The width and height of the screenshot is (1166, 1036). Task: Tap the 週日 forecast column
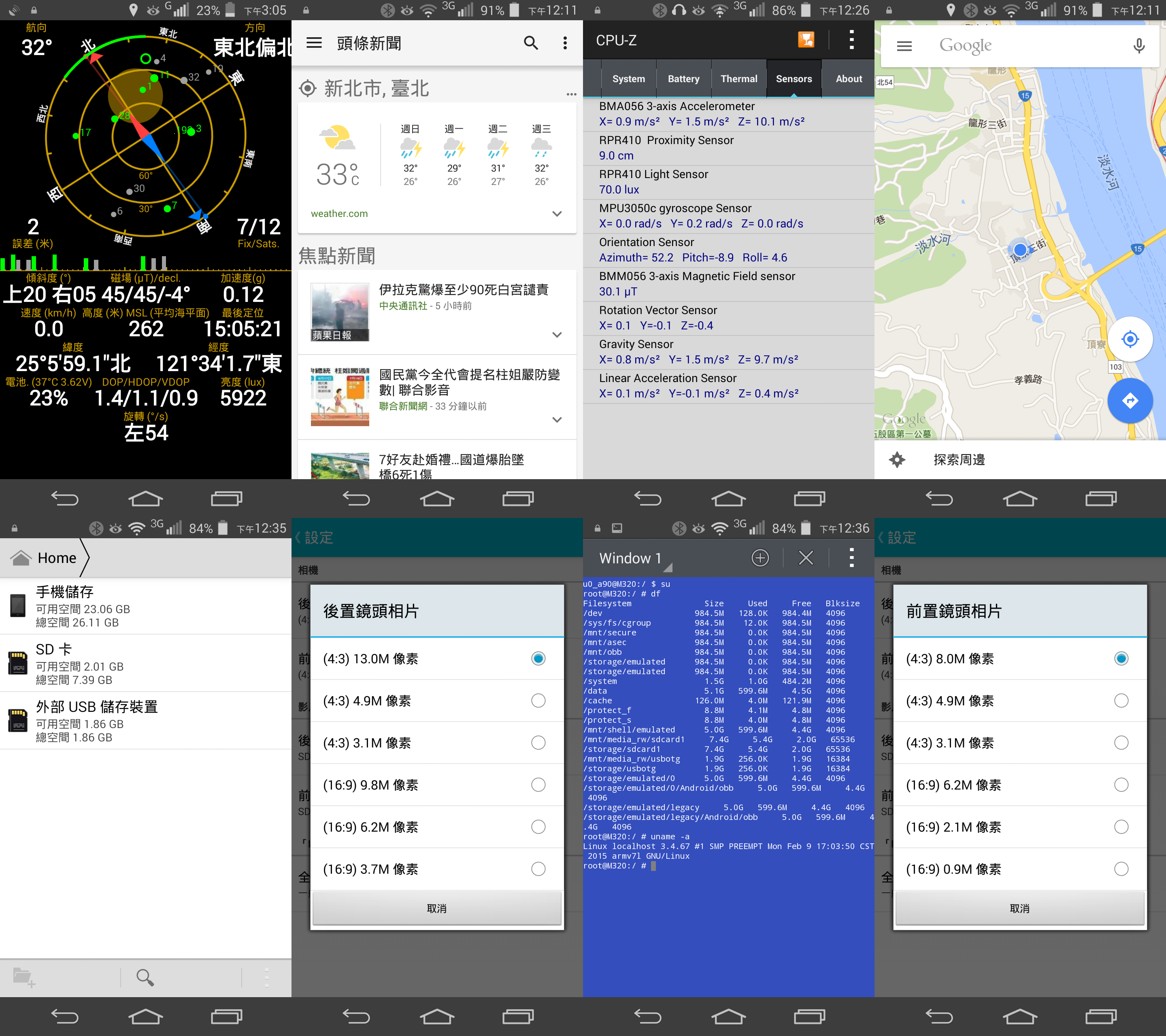coord(410,155)
